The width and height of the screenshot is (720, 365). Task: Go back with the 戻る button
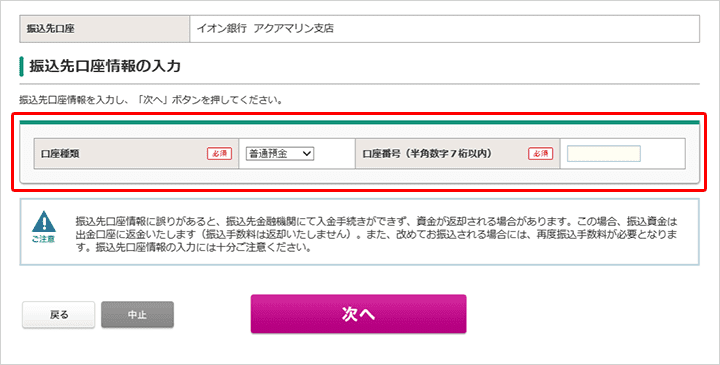pos(59,315)
